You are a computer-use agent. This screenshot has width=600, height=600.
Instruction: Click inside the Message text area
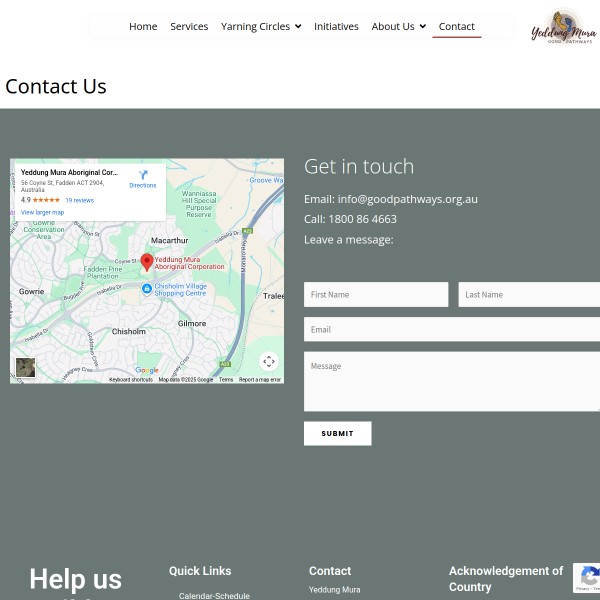(x=452, y=381)
